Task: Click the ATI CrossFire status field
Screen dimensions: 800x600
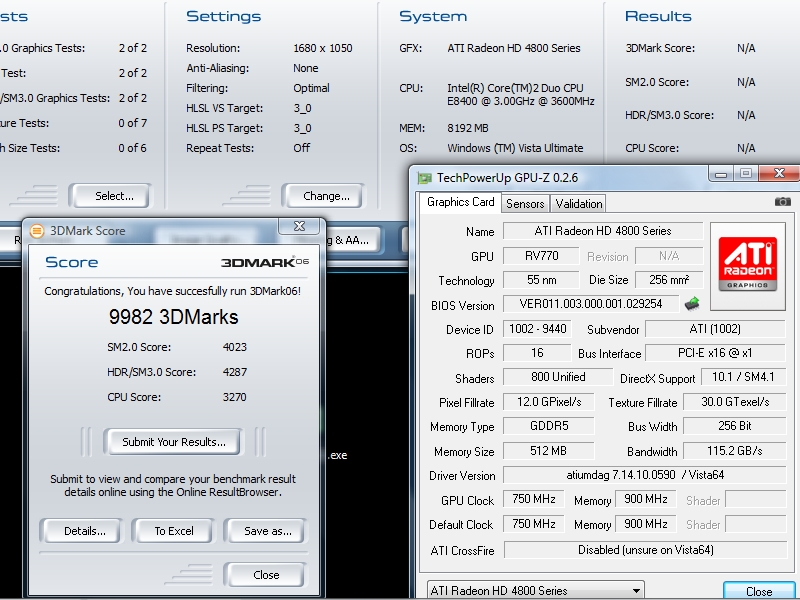Action: [x=645, y=550]
